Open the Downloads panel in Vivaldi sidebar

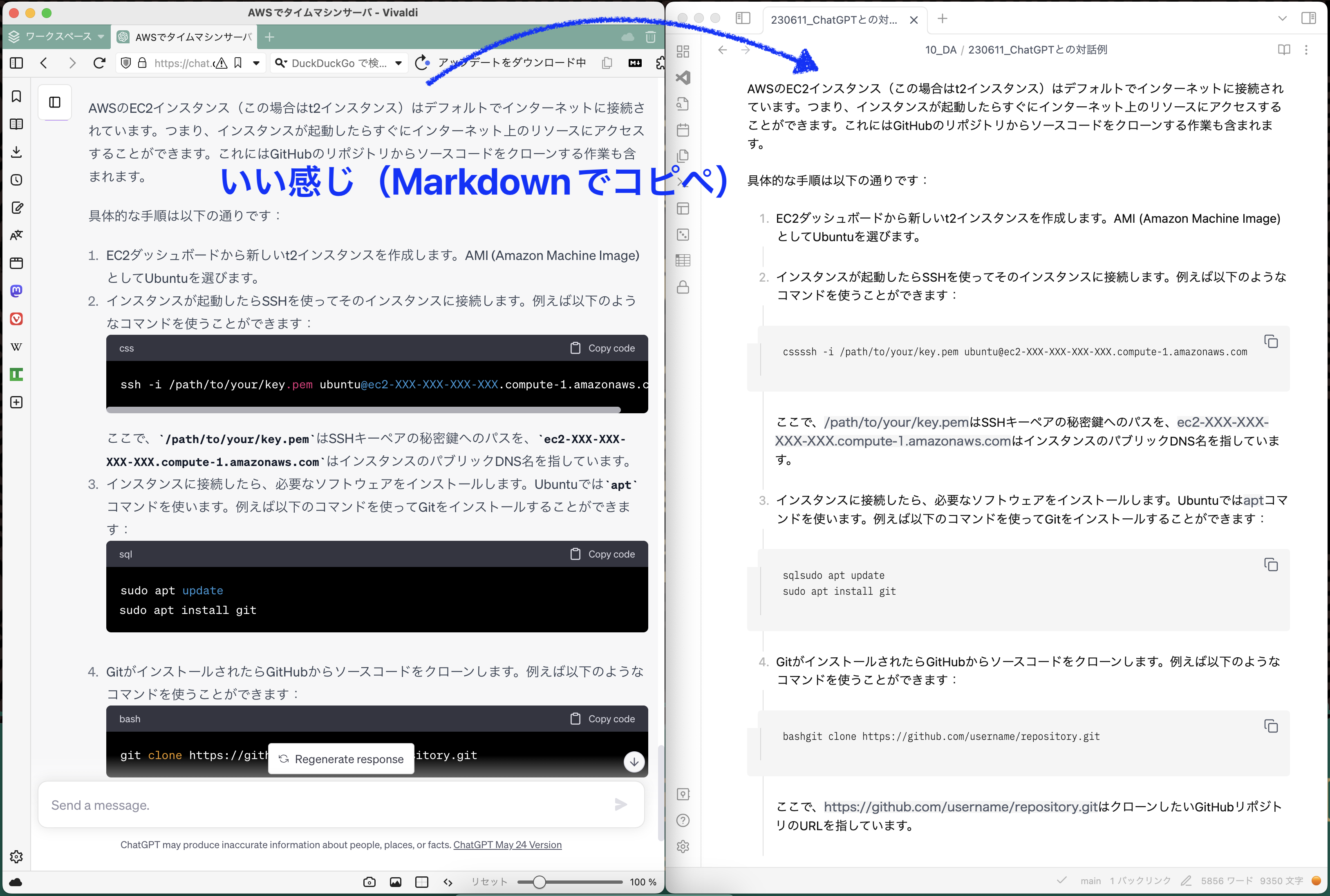[x=16, y=151]
